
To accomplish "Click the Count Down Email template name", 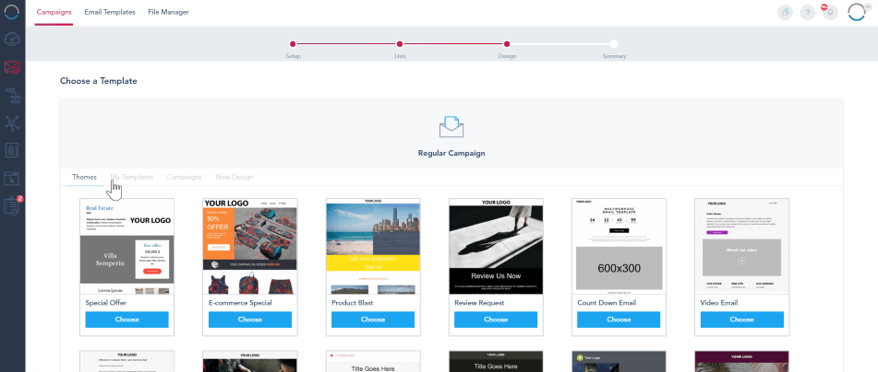I will pos(606,303).
